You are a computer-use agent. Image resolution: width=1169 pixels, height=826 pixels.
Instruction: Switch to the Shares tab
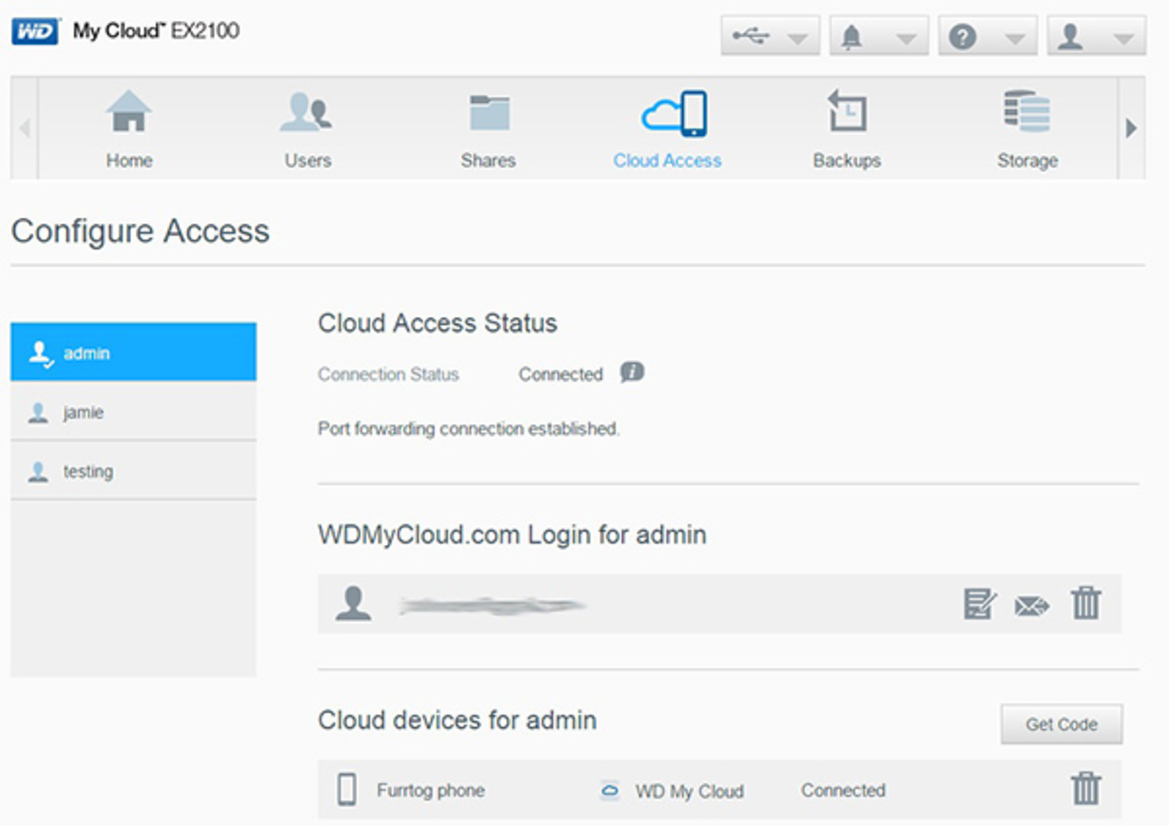pyautogui.click(x=488, y=129)
